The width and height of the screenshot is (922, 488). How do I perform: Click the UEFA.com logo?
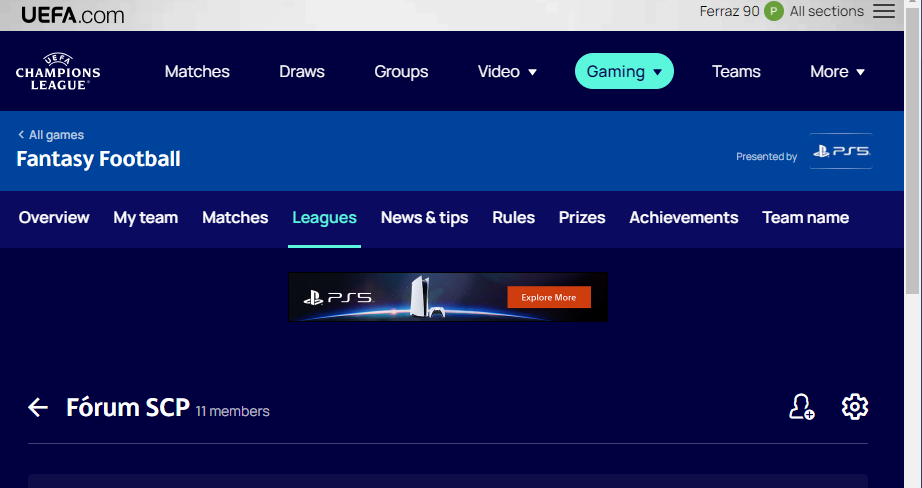(72, 15)
